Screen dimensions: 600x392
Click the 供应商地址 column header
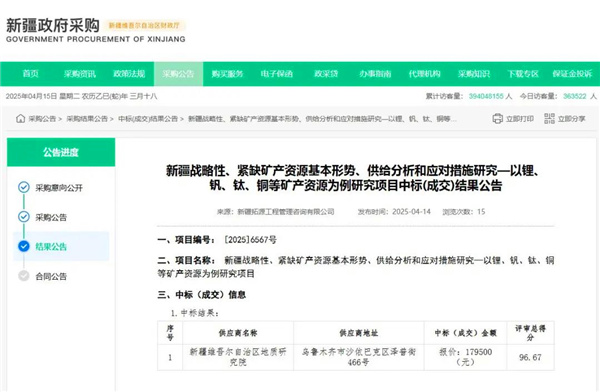(359, 333)
